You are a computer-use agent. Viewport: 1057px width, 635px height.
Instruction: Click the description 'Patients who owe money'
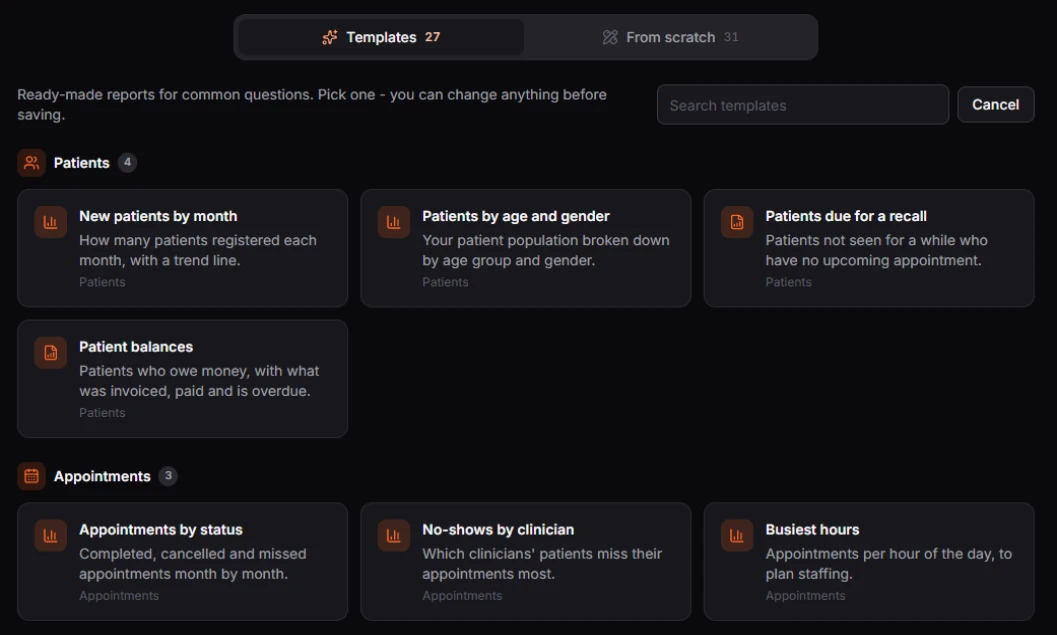tap(199, 381)
